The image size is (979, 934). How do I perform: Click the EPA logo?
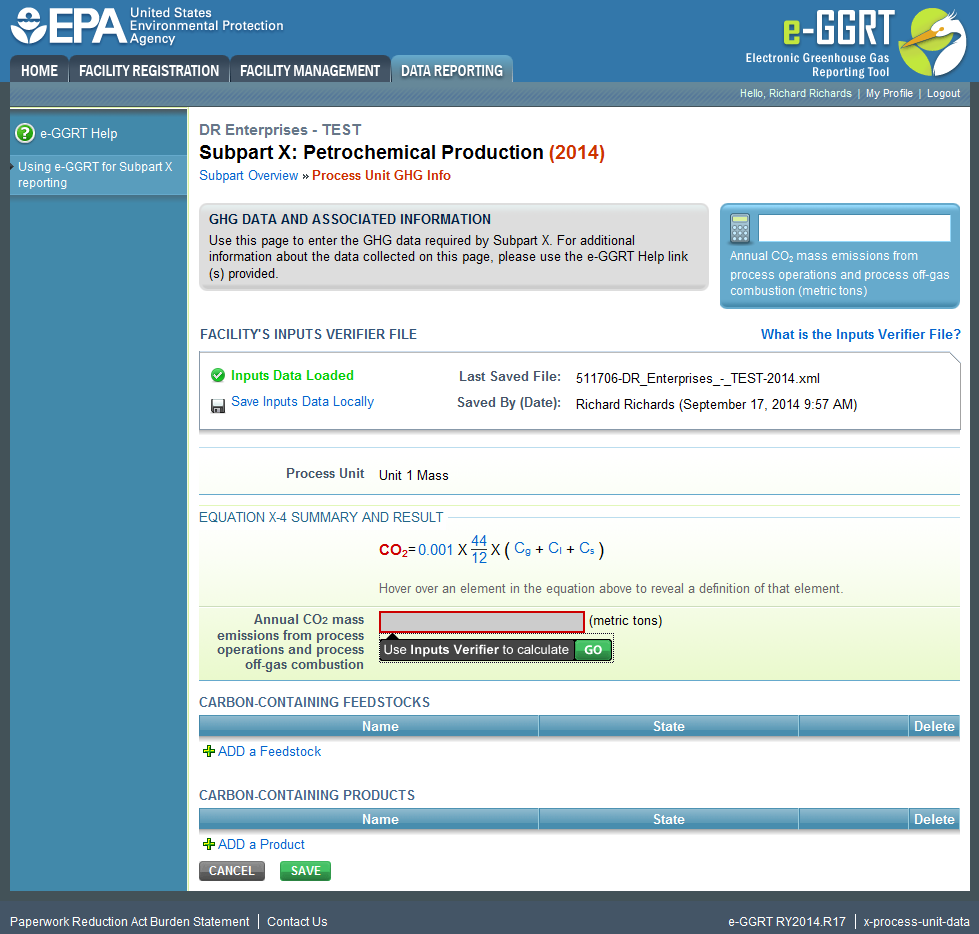(147, 26)
